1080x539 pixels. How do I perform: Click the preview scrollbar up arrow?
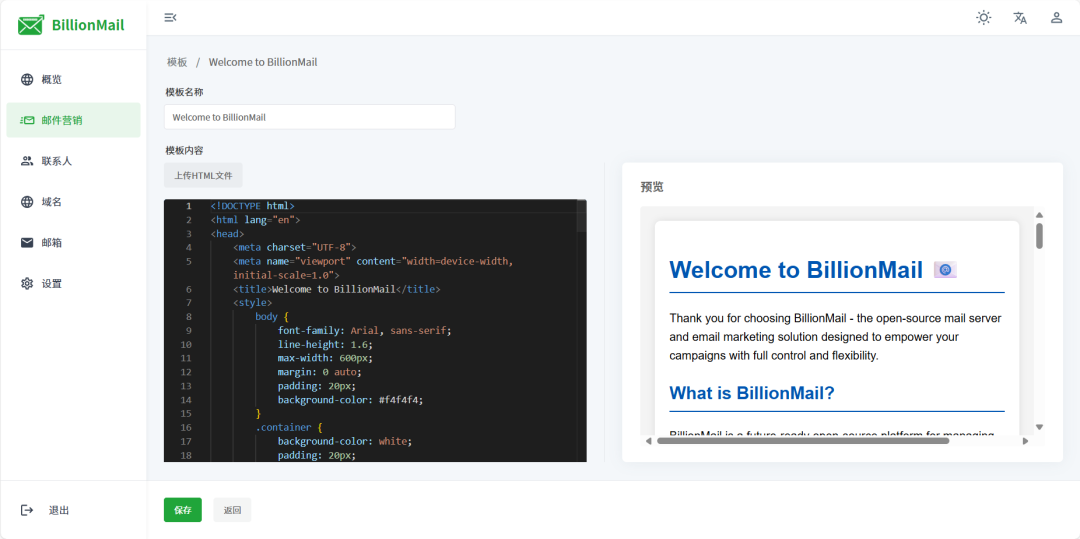[x=1039, y=215]
